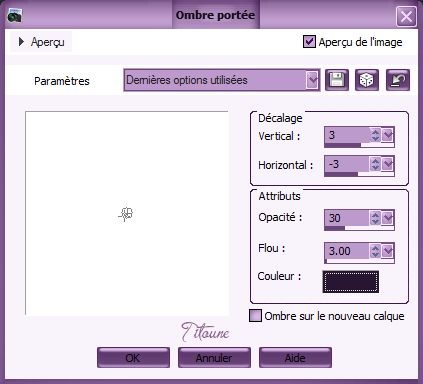
Task: Click the randomize parameters dice icon
Action: (367, 80)
